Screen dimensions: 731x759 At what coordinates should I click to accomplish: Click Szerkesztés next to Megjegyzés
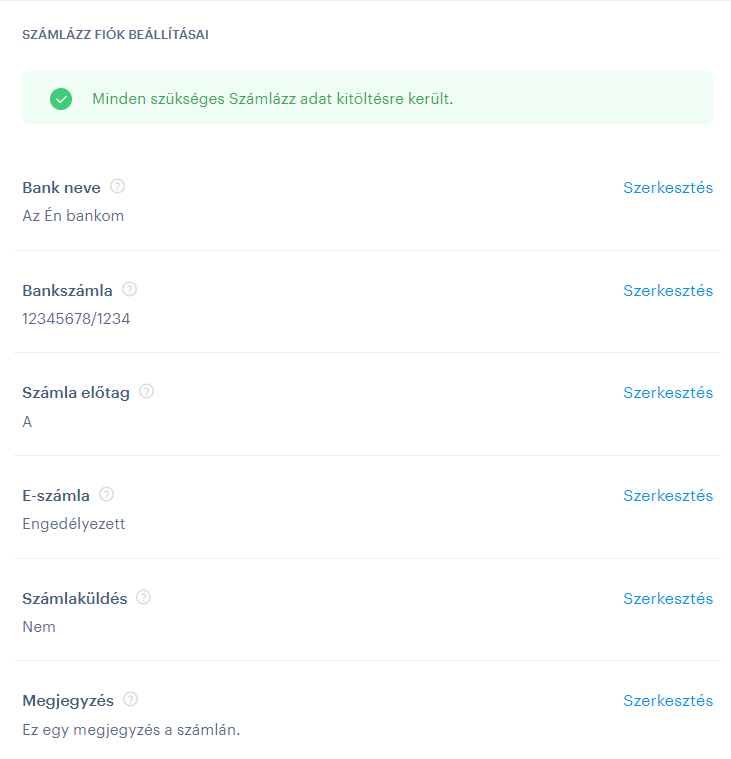point(668,701)
